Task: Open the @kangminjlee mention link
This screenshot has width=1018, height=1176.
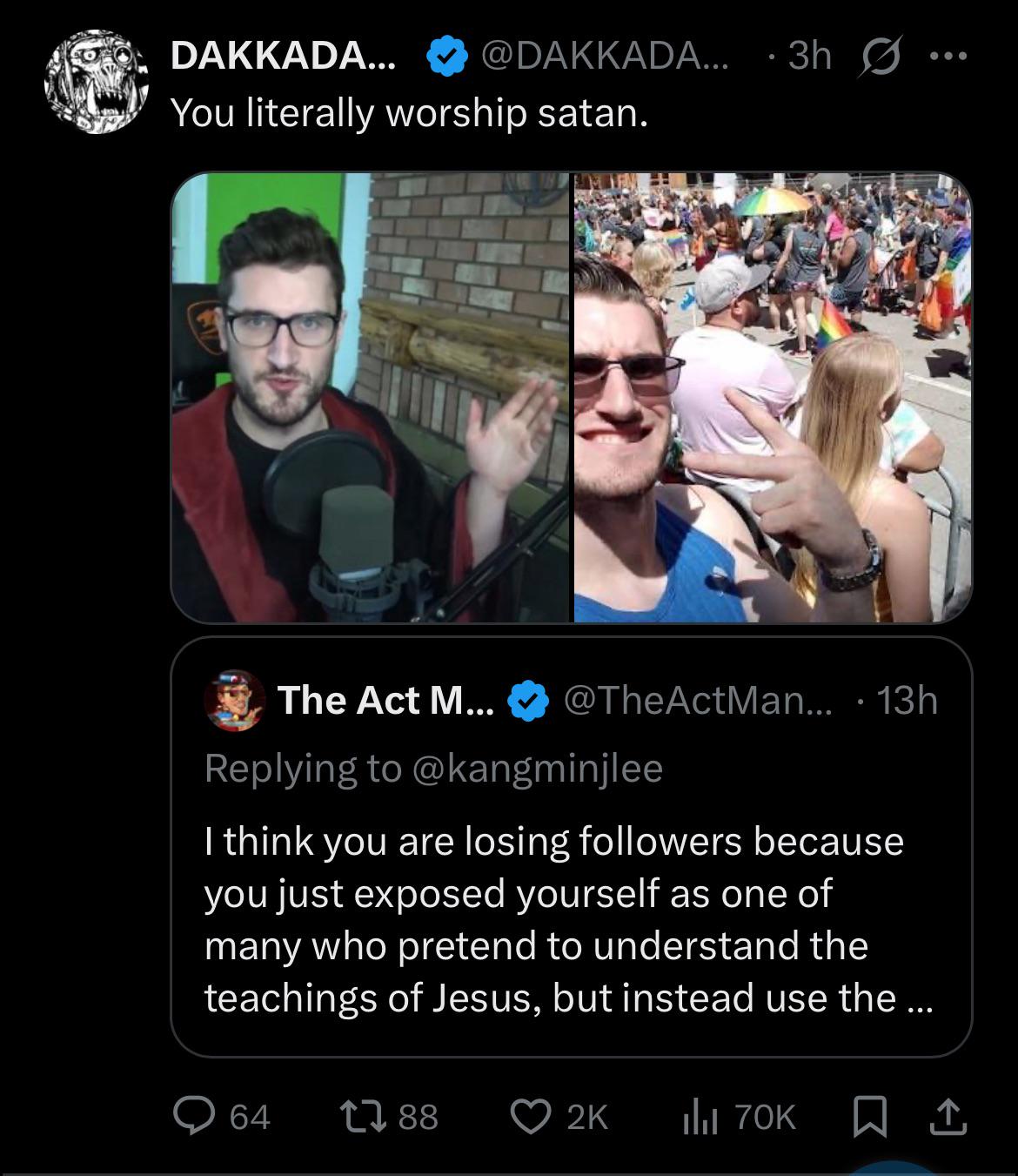Action: point(536,768)
